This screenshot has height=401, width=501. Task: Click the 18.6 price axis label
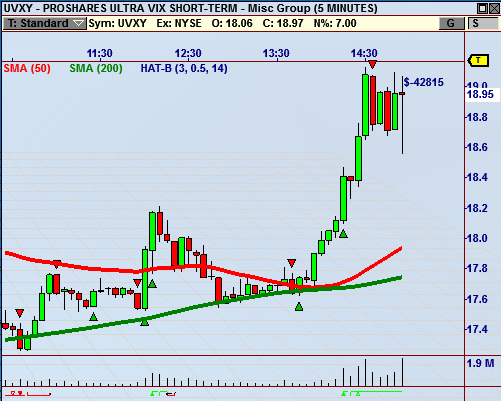click(x=477, y=147)
